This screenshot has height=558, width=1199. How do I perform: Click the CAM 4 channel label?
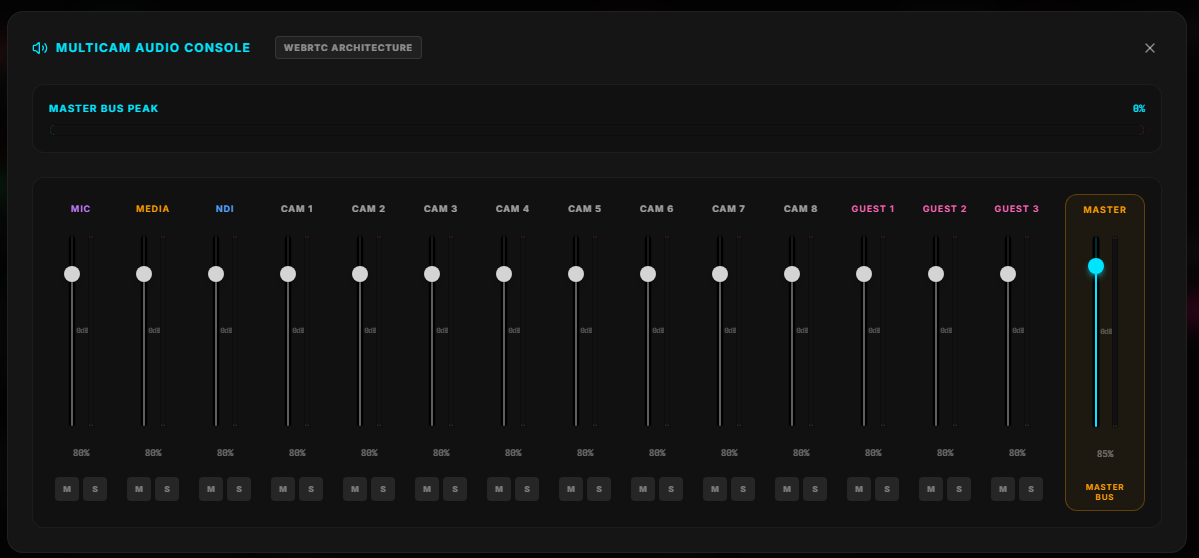point(512,209)
